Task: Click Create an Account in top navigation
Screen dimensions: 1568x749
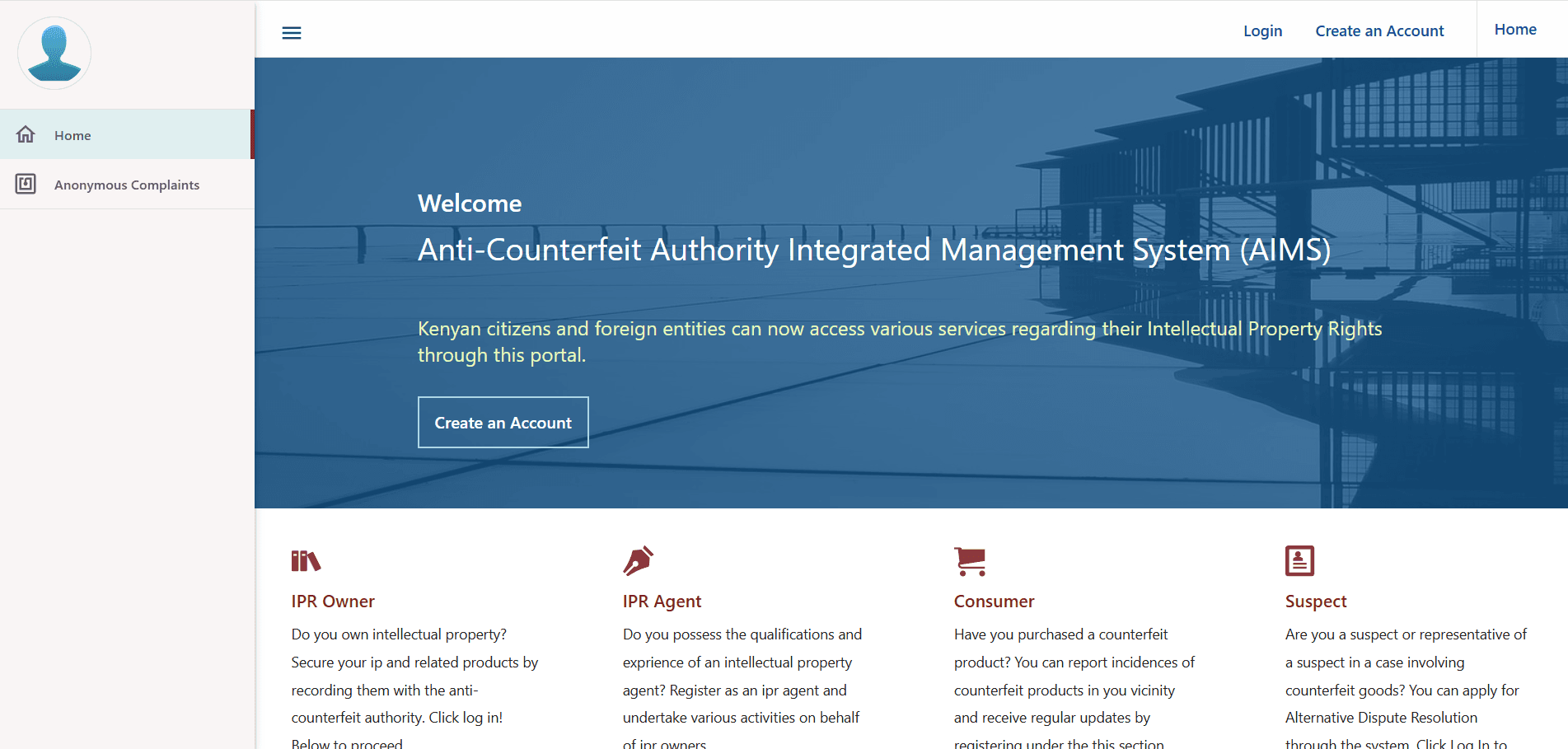Action: [1379, 31]
